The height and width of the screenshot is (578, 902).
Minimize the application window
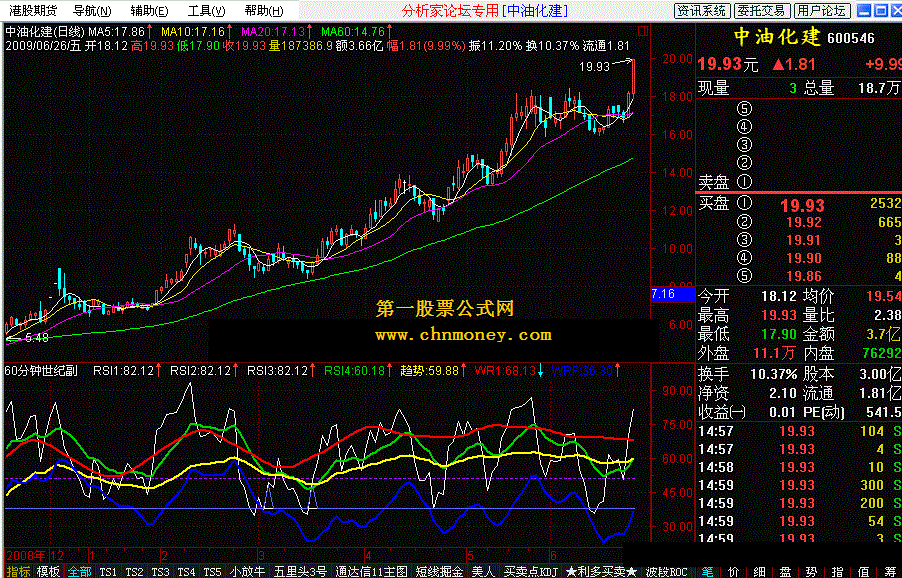(x=864, y=10)
